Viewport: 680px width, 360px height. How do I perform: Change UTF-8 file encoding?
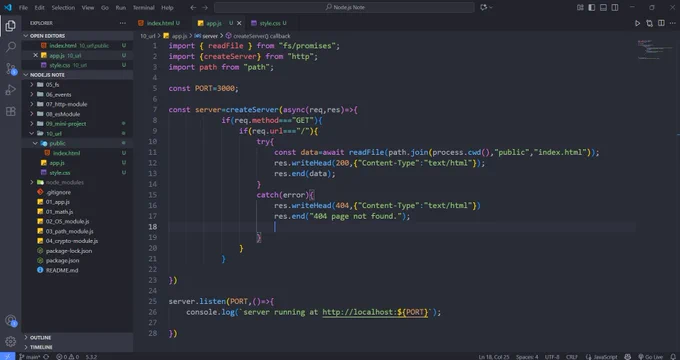(x=552, y=357)
